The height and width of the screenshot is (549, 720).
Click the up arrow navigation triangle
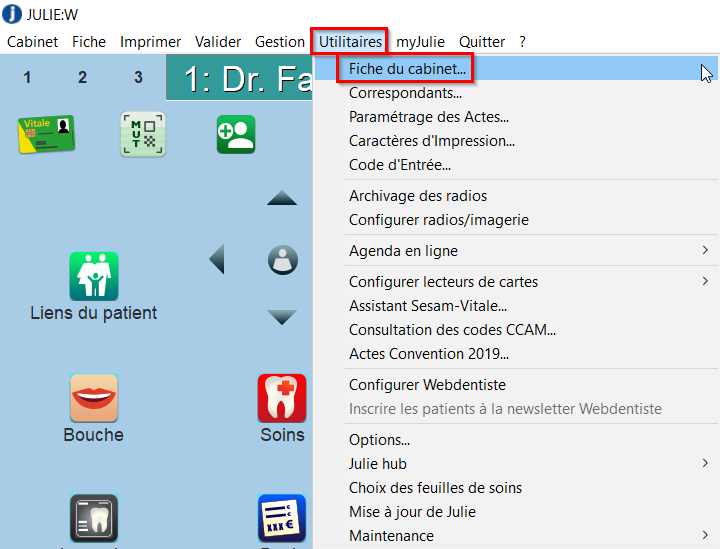coord(282,198)
